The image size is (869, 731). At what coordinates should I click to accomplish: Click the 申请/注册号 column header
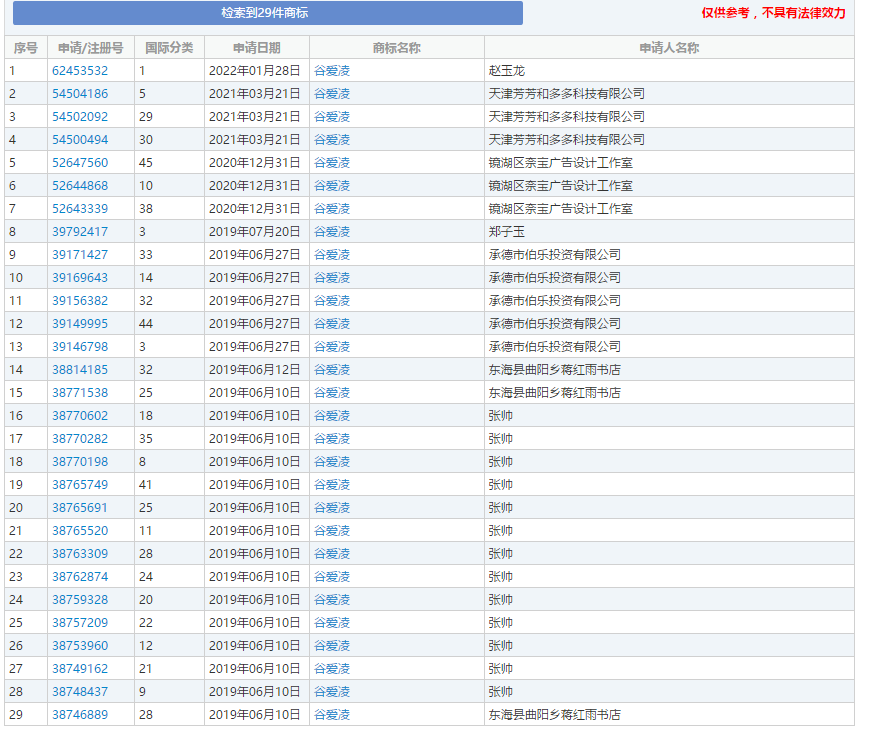(91, 48)
